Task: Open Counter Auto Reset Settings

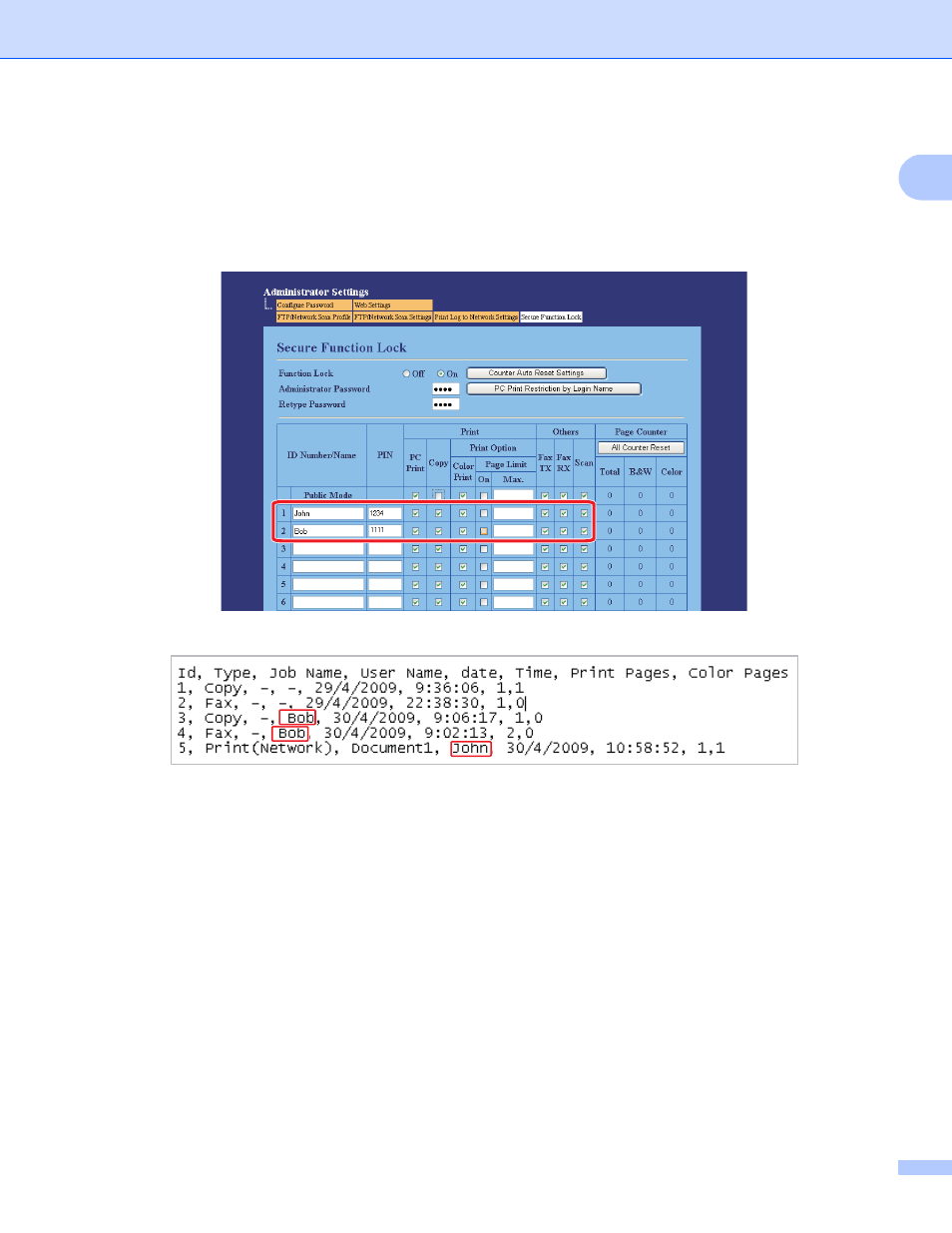Action: point(536,373)
